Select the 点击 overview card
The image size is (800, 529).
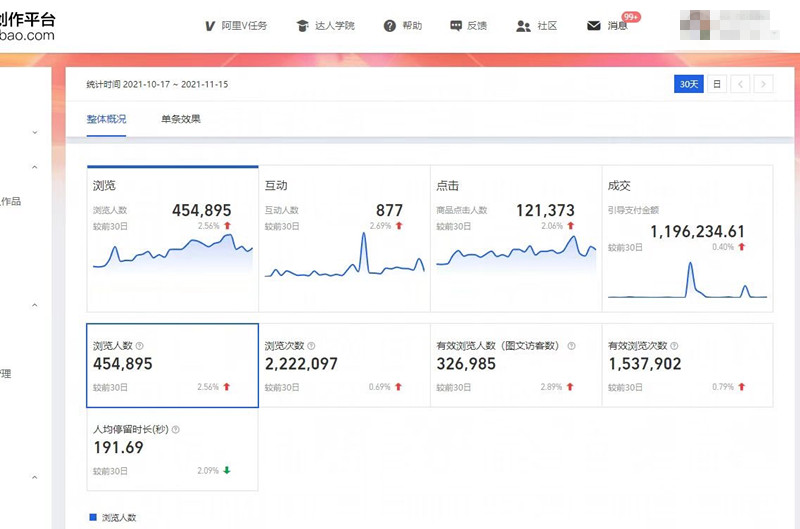pos(516,238)
